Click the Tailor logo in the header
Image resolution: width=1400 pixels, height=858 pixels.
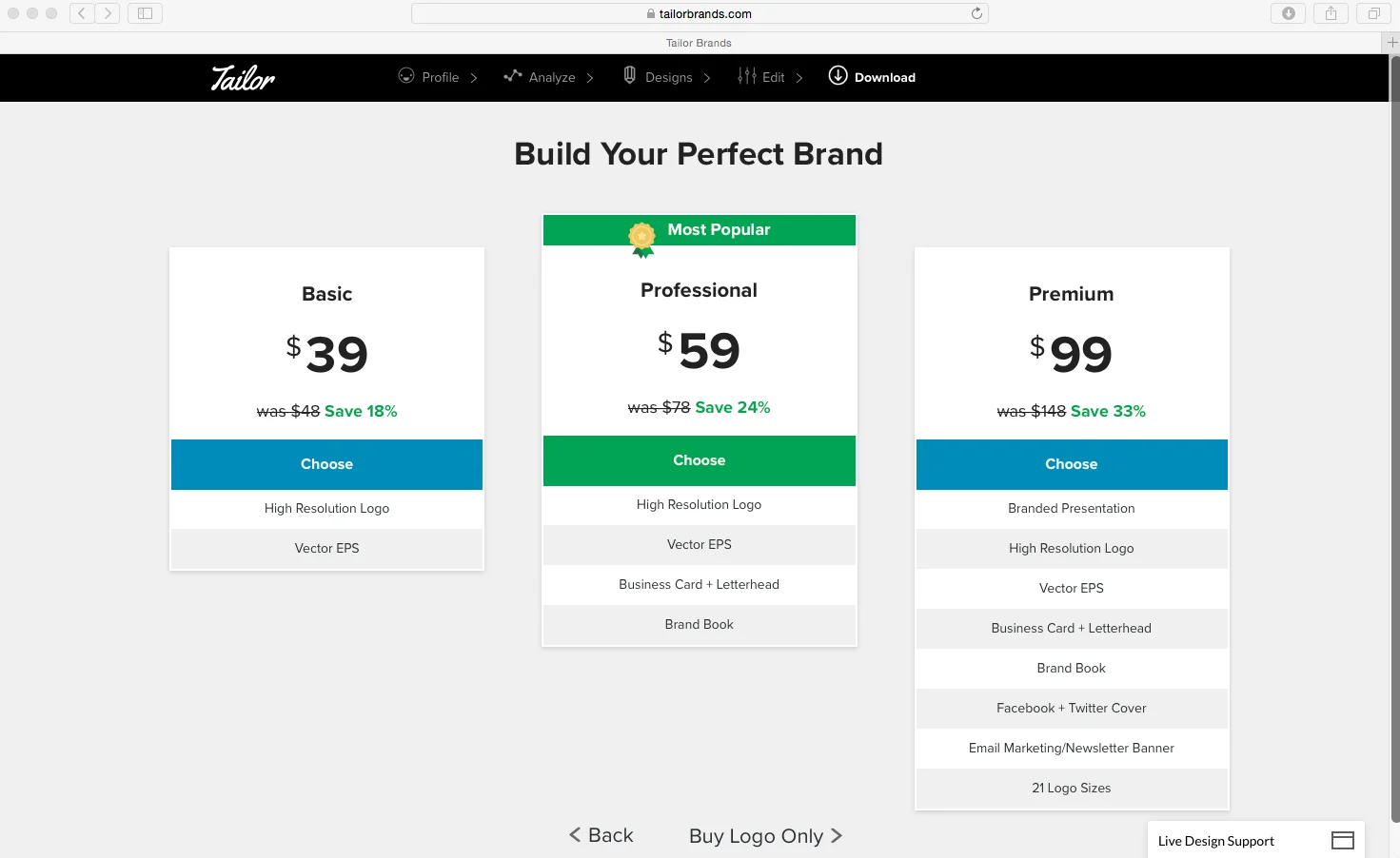[243, 78]
